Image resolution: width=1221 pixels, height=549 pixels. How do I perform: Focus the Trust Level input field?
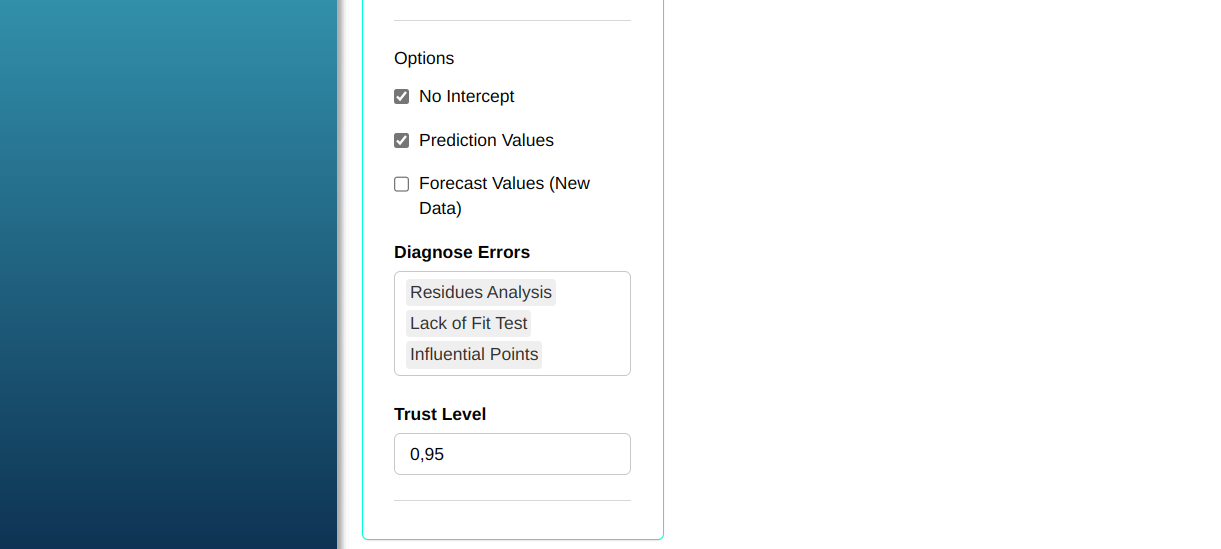click(x=512, y=454)
